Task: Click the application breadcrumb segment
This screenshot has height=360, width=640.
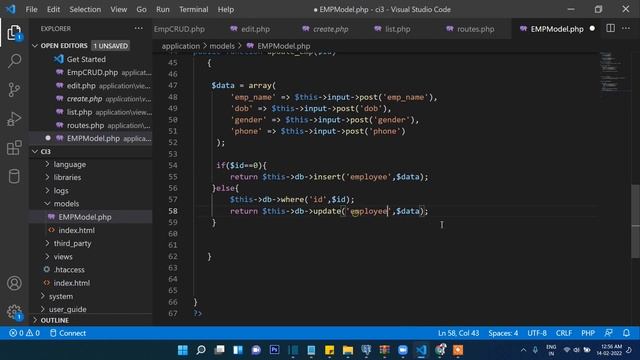Action: tap(180, 46)
